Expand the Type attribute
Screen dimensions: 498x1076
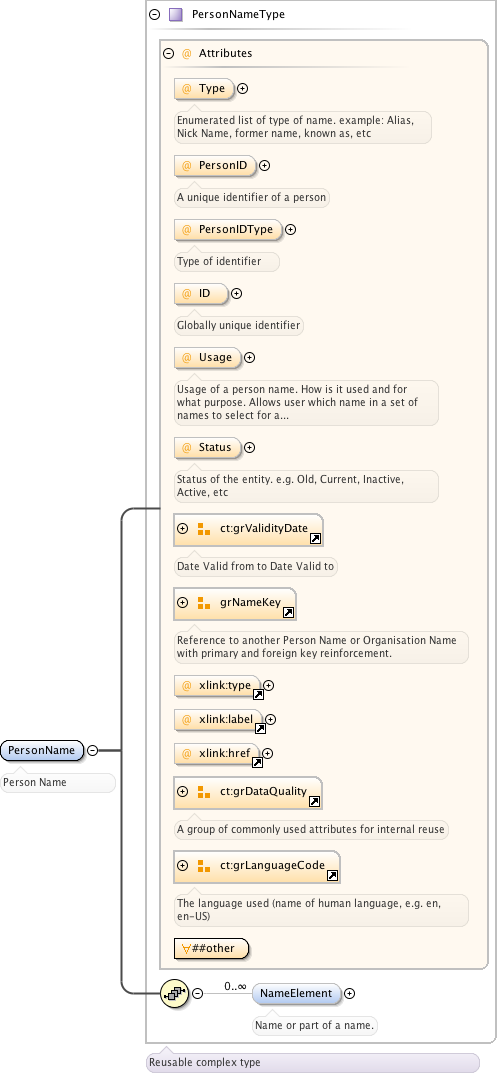242,89
